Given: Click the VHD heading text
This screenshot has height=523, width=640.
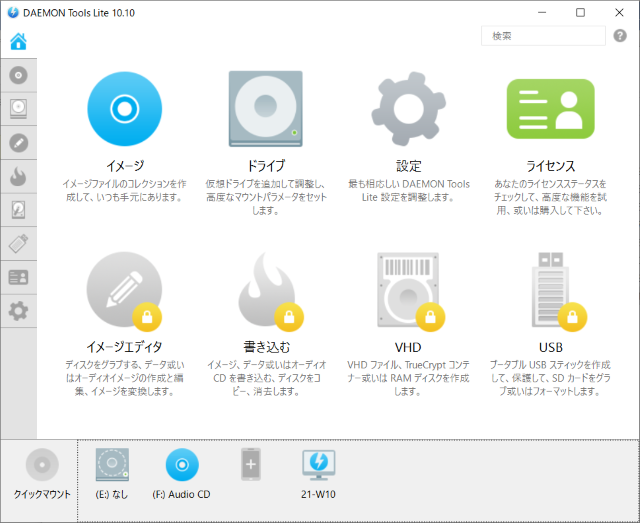Looking at the screenshot, I should click(408, 347).
